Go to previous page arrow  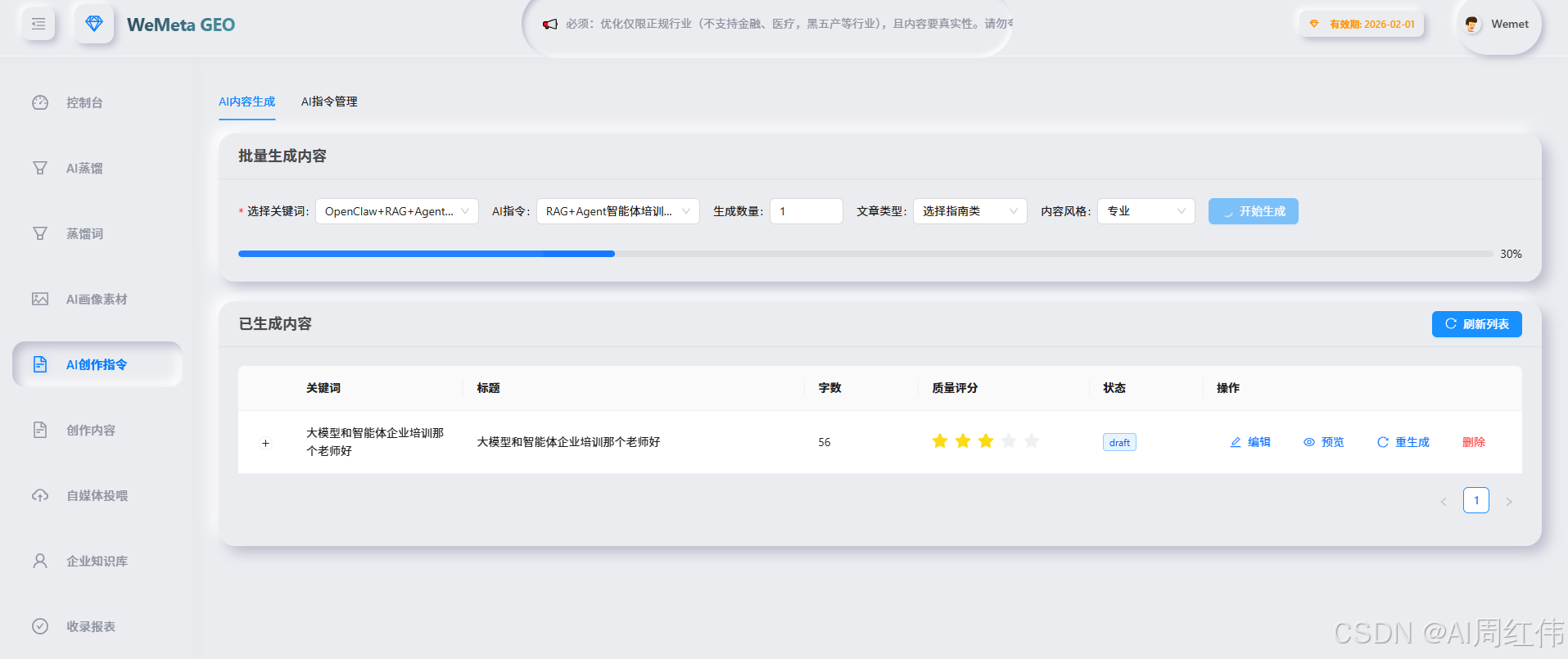click(1444, 501)
